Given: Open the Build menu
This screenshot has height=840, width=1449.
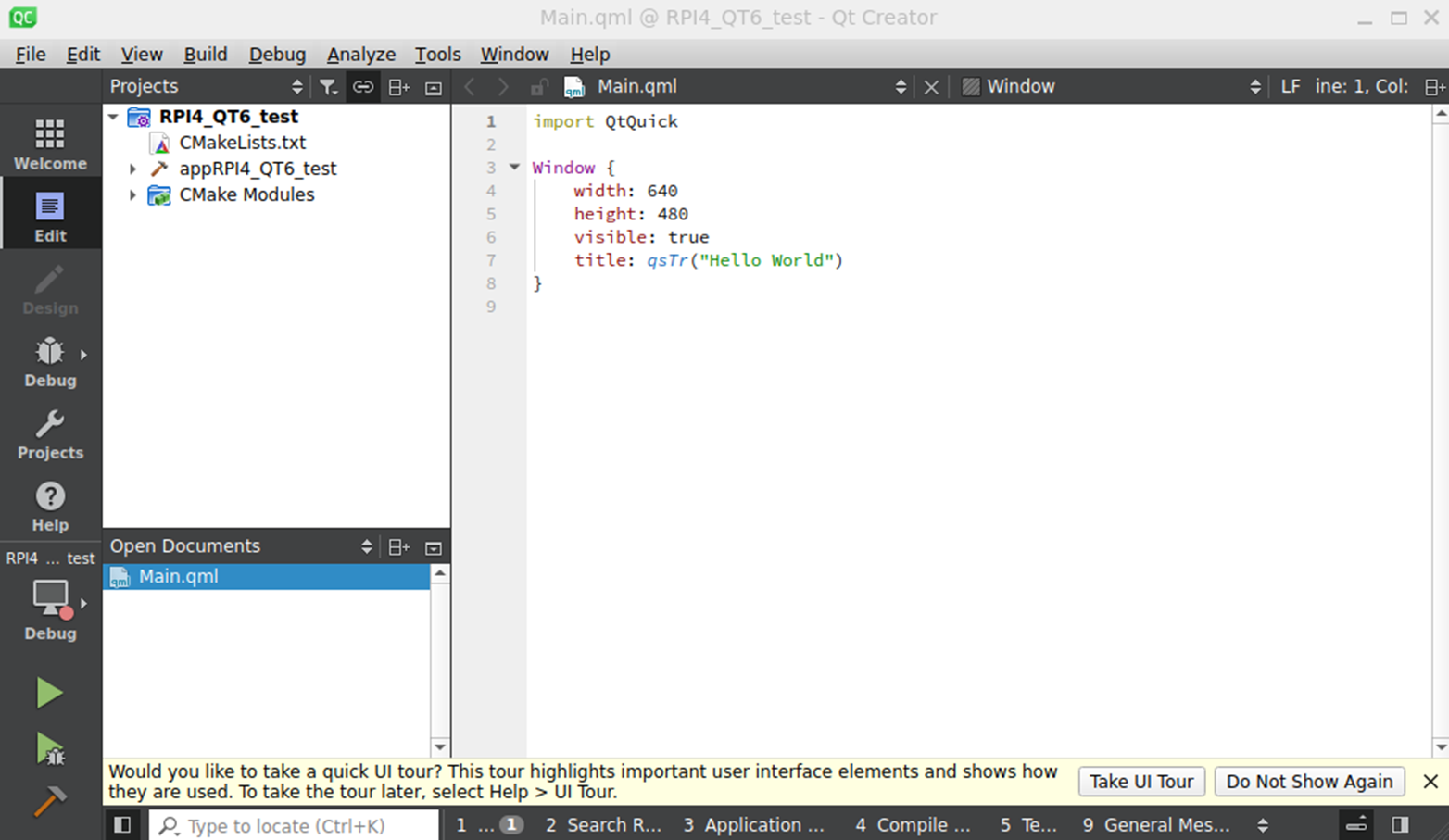Looking at the screenshot, I should 206,55.
